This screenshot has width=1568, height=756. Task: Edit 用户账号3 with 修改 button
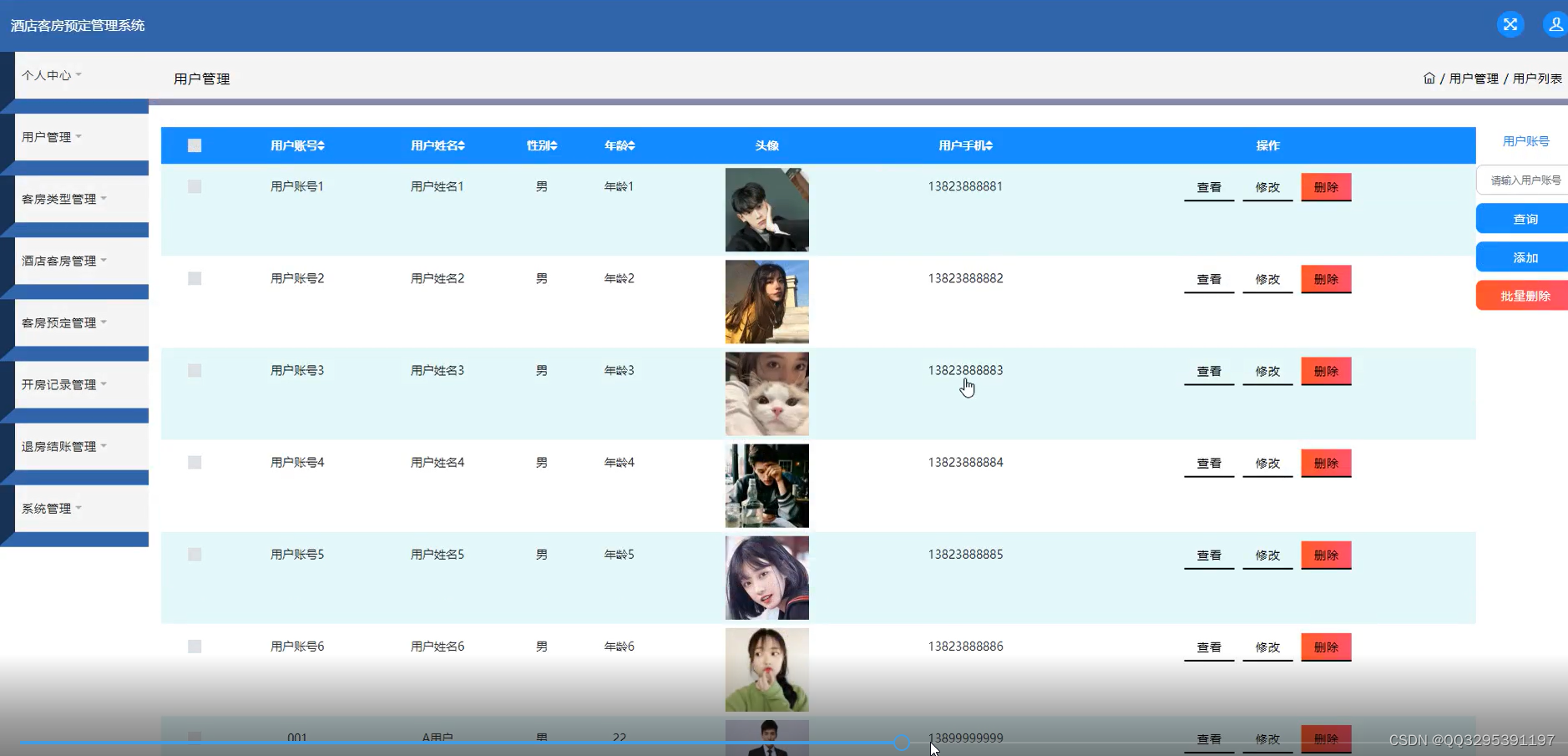pos(1267,371)
